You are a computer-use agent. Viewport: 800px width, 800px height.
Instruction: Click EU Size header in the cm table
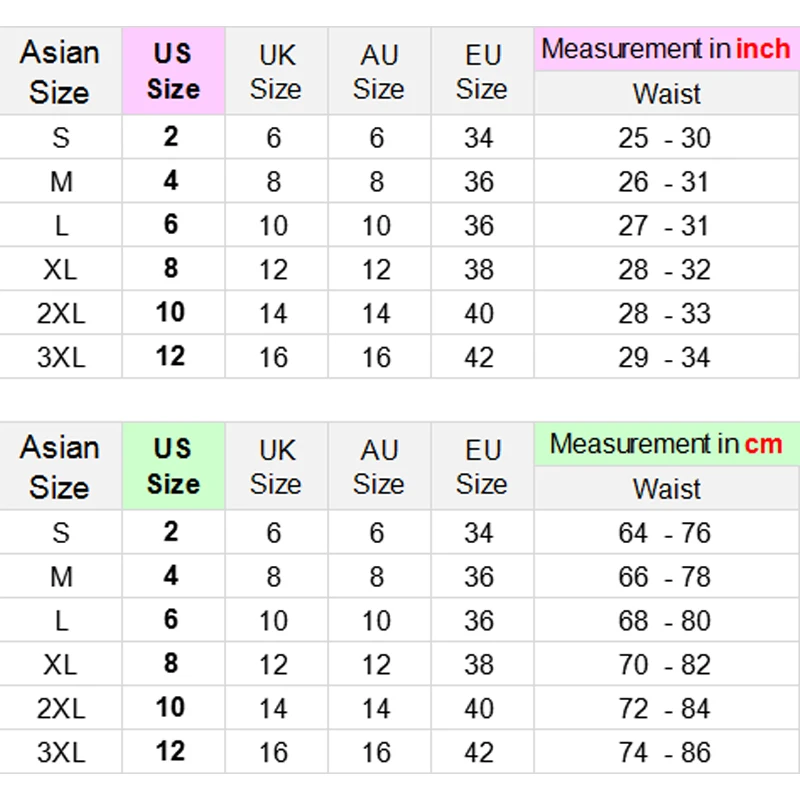coord(481,466)
